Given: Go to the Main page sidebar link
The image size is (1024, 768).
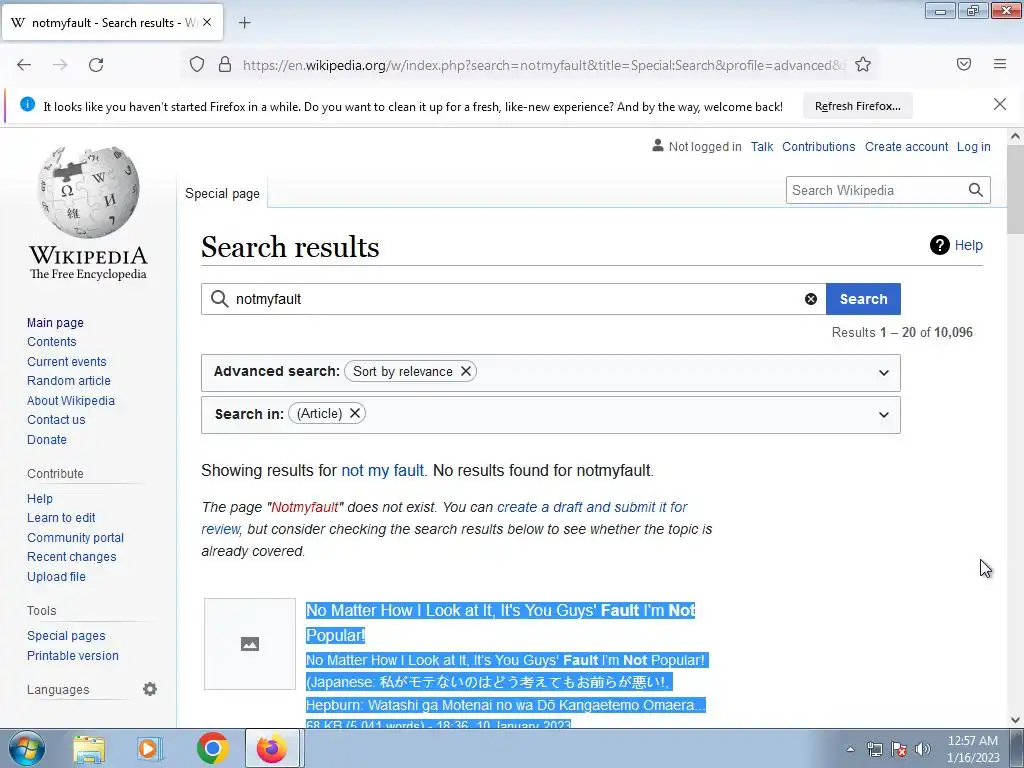Looking at the screenshot, I should [56, 323].
